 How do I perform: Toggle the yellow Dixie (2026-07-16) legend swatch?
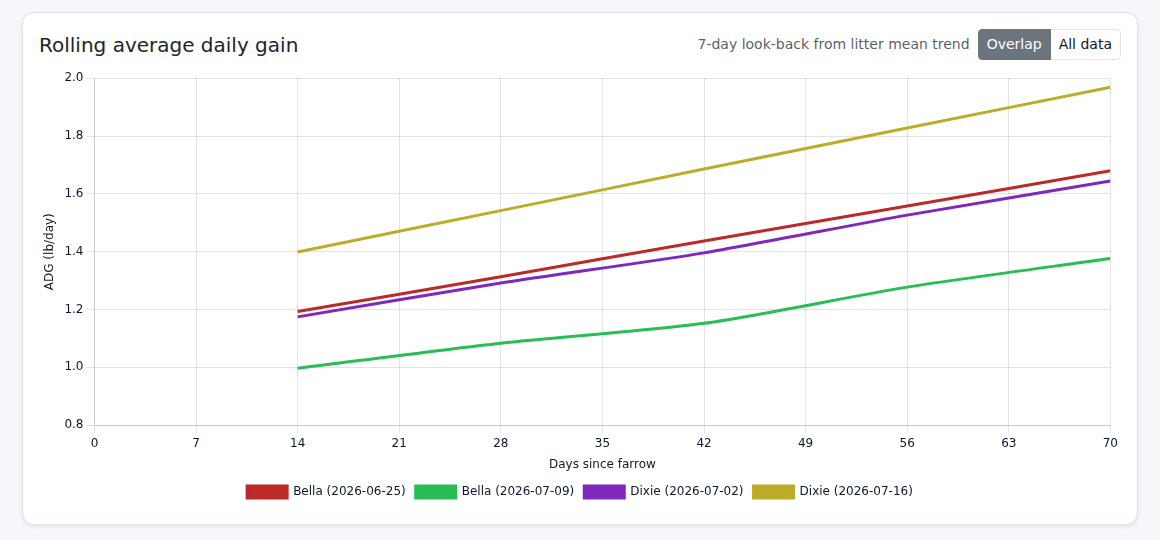[x=773, y=491]
